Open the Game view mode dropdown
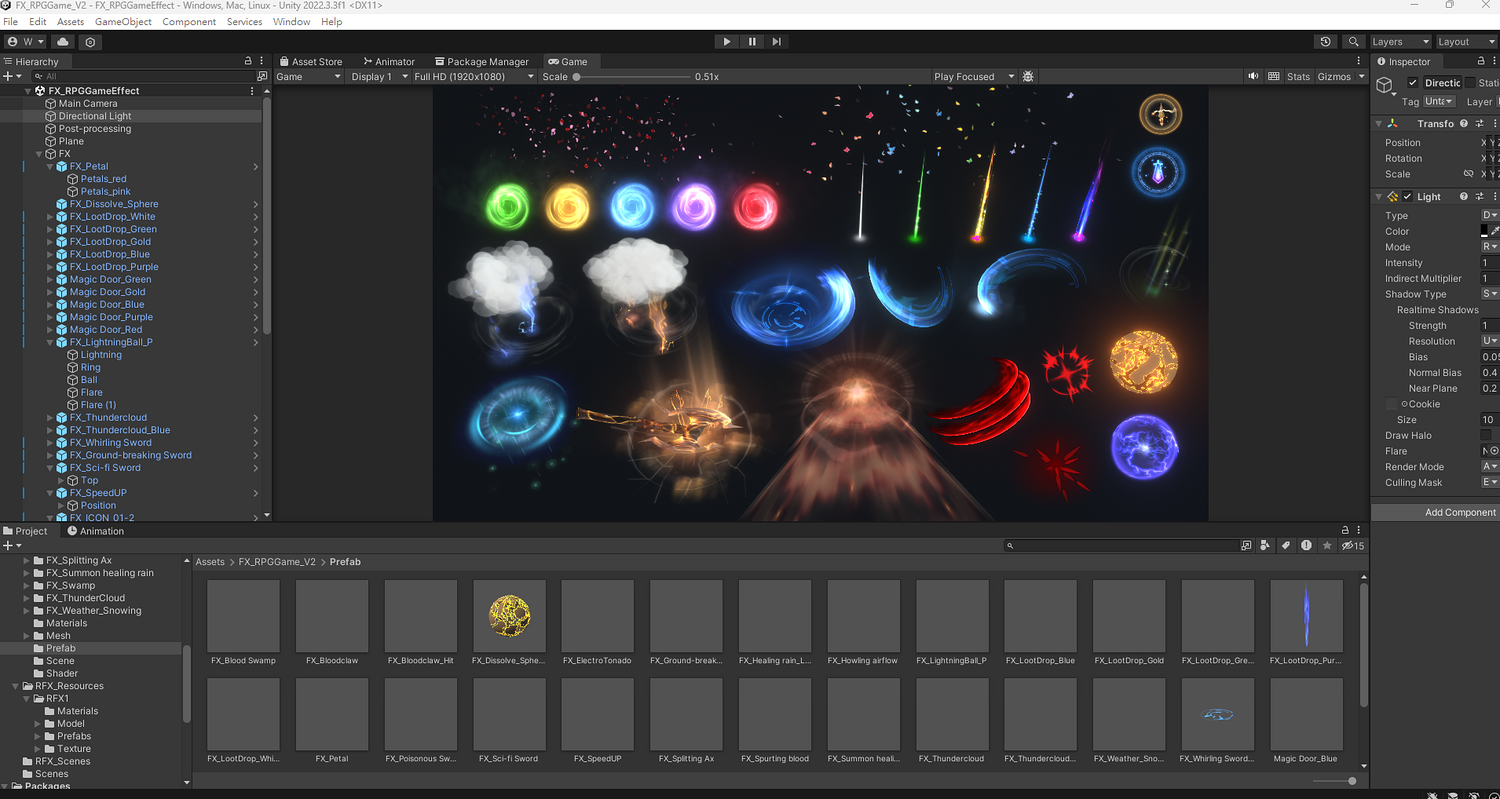Image resolution: width=1500 pixels, height=799 pixels. [308, 76]
